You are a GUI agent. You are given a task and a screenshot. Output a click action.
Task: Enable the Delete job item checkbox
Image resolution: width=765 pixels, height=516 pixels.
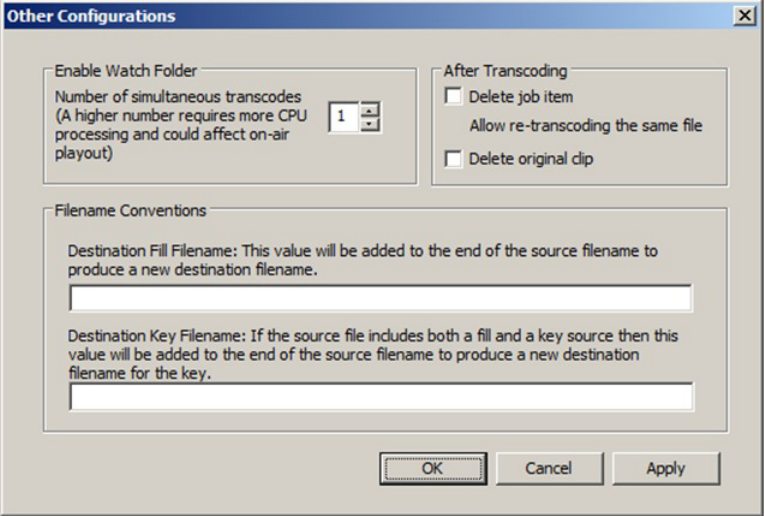point(454,97)
